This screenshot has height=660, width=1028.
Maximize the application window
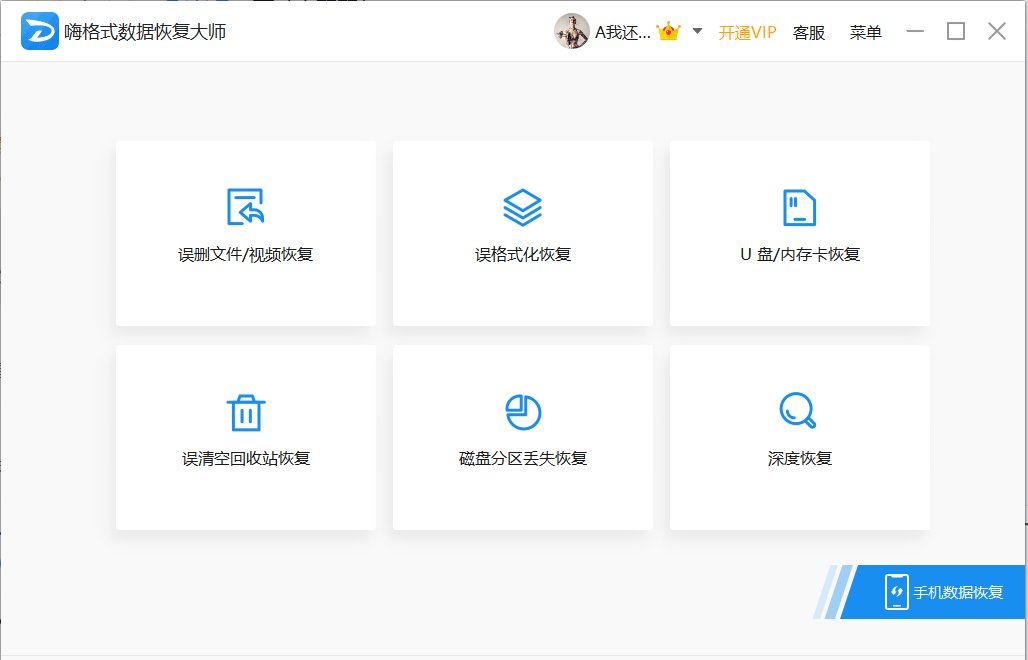(956, 31)
